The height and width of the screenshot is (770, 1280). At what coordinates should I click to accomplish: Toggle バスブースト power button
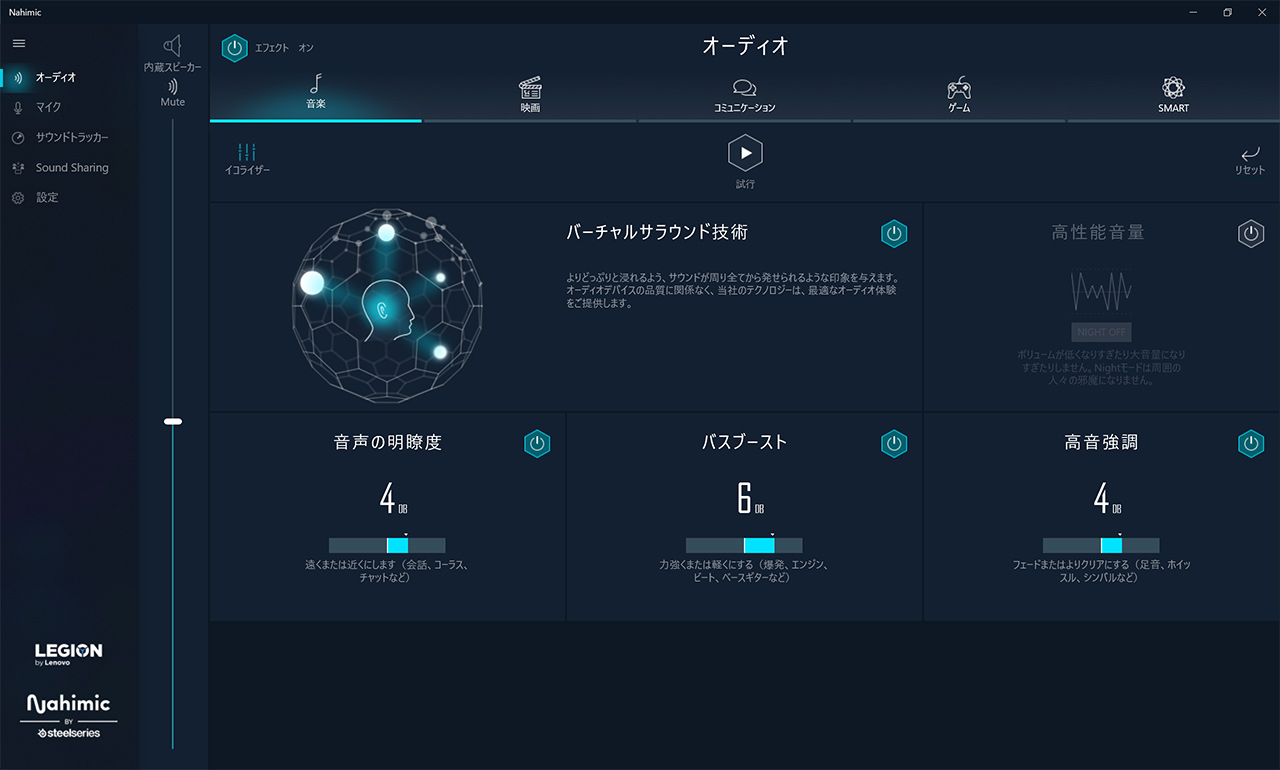(894, 444)
